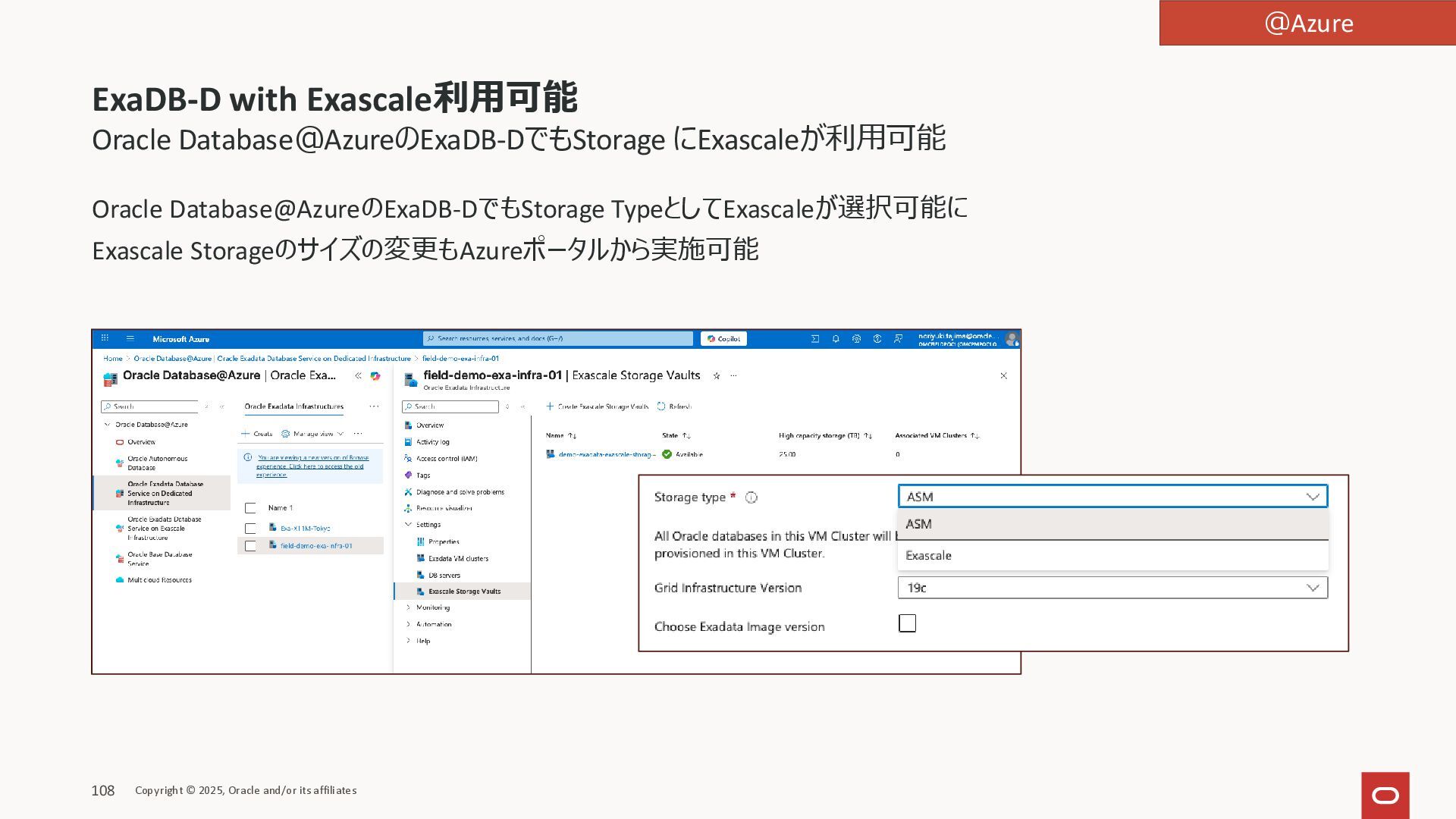Click Create Exascale Storage Vaults
The width and height of the screenshot is (1456, 819).
tap(598, 406)
